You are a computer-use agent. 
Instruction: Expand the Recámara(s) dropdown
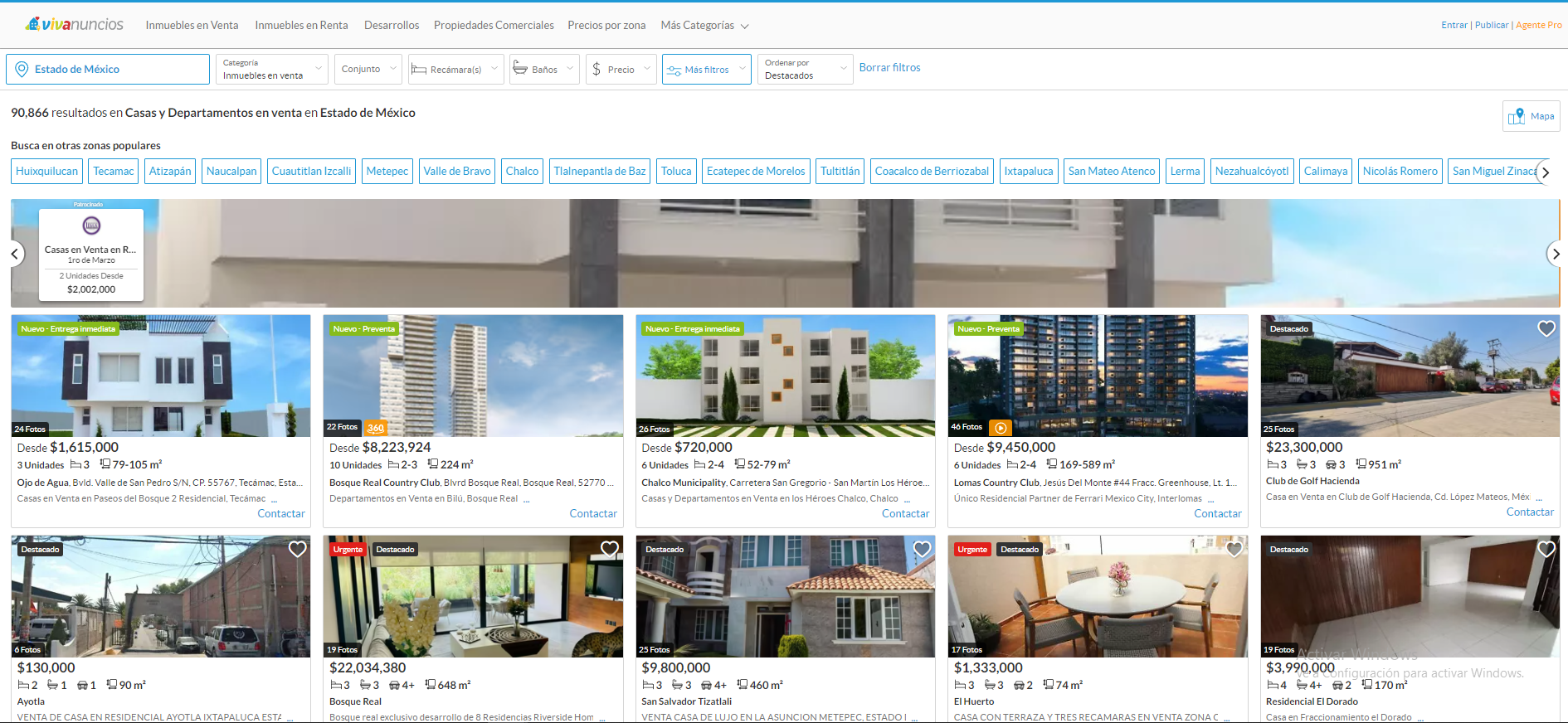[456, 70]
